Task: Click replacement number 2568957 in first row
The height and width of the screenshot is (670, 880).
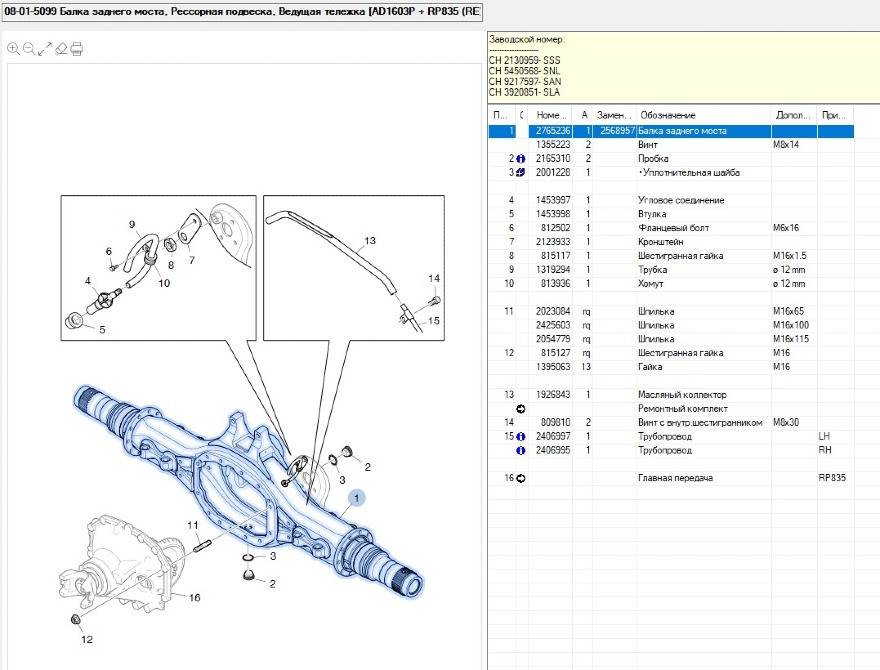Action: coord(615,131)
